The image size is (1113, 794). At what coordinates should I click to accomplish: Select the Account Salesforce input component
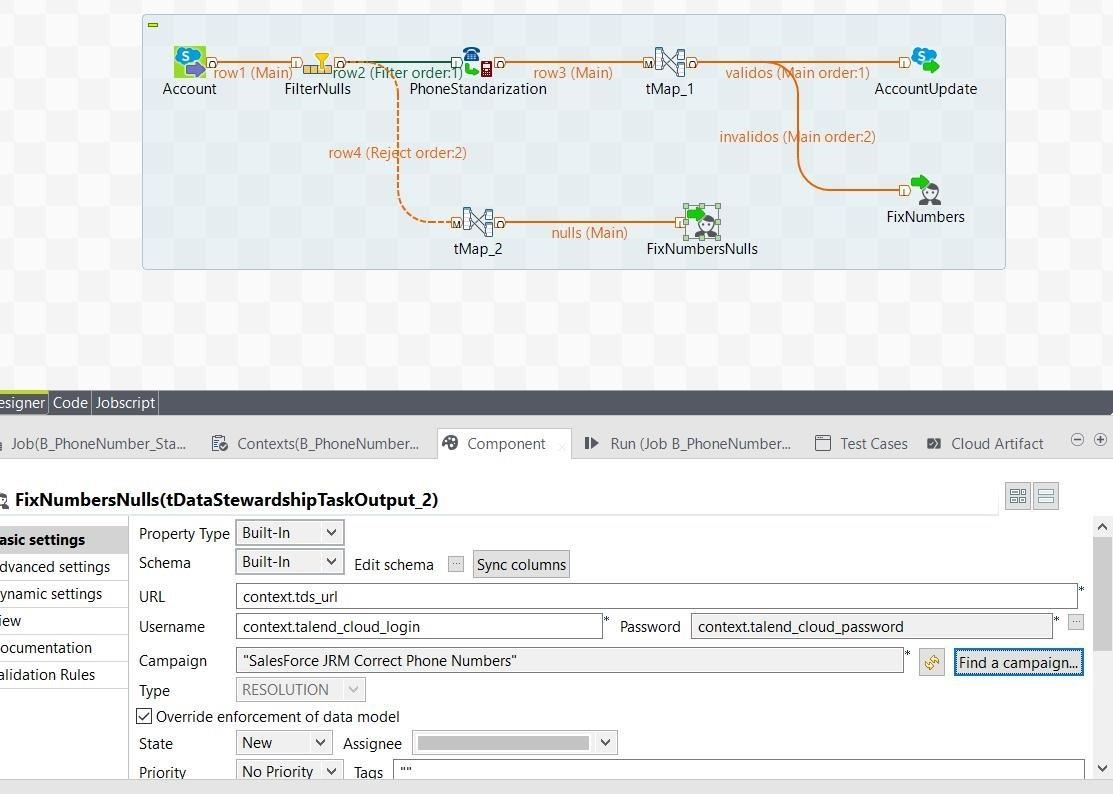point(189,60)
